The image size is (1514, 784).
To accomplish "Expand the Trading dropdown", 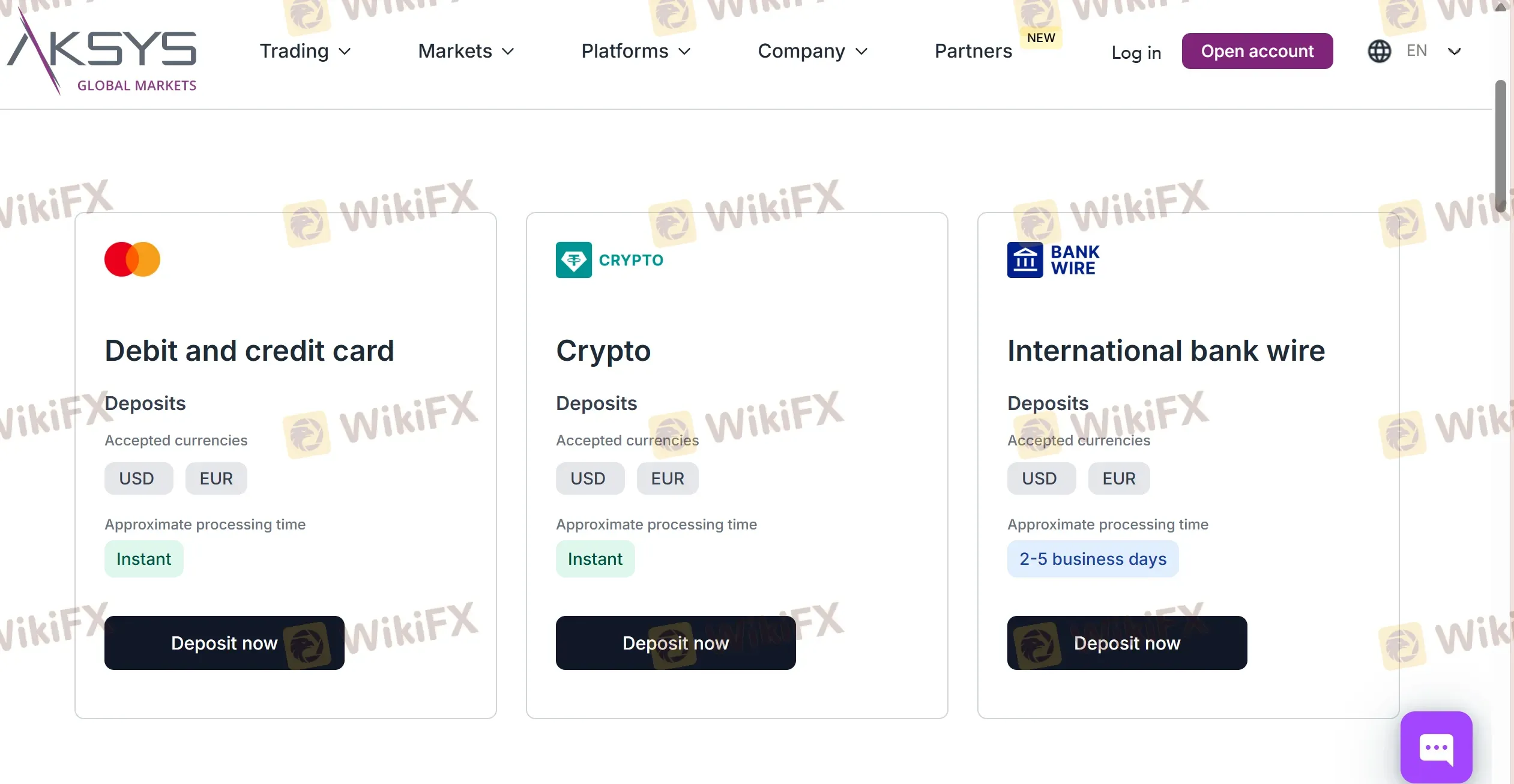I will [x=305, y=51].
